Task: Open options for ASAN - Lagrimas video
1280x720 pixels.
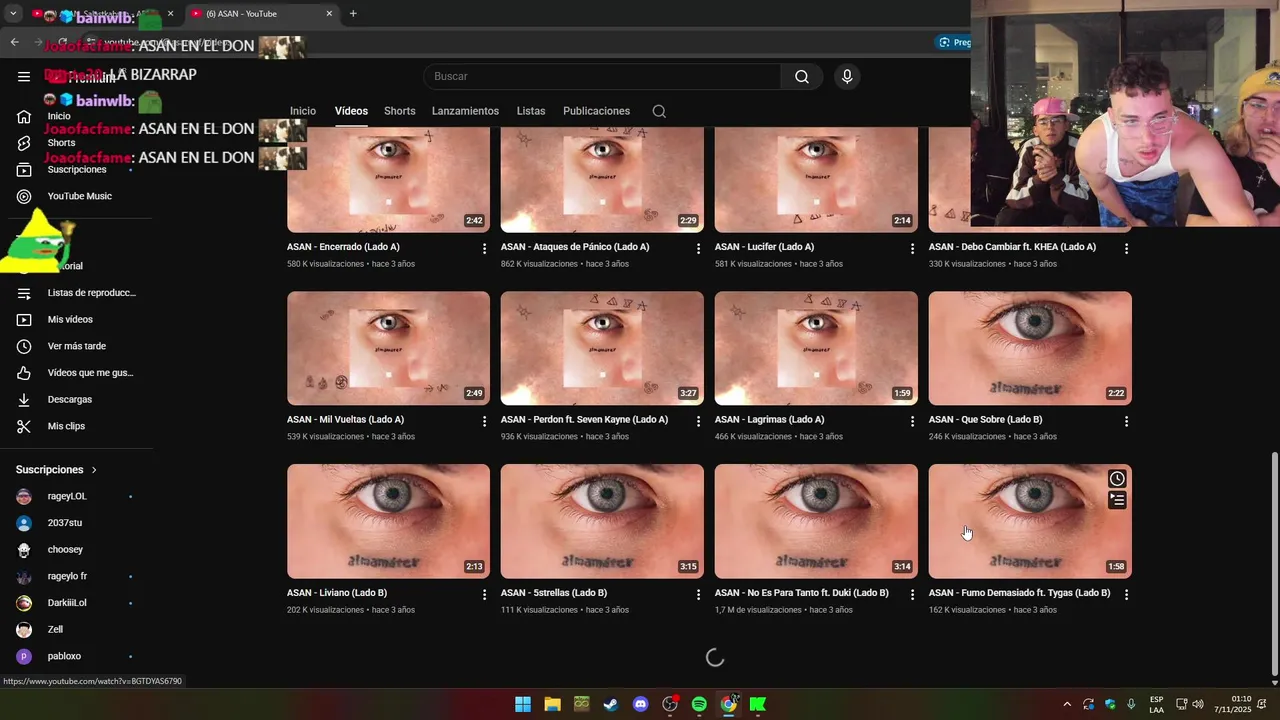Action: pyautogui.click(x=912, y=421)
